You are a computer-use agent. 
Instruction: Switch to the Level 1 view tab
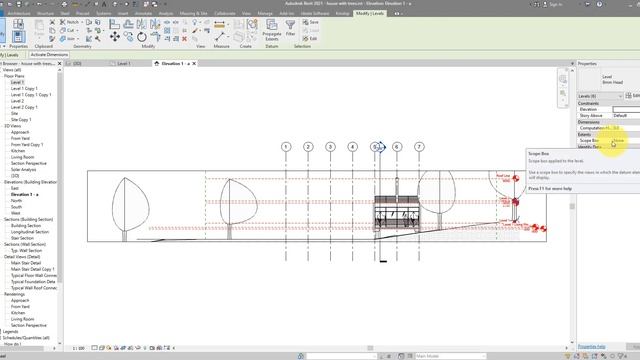pos(123,64)
